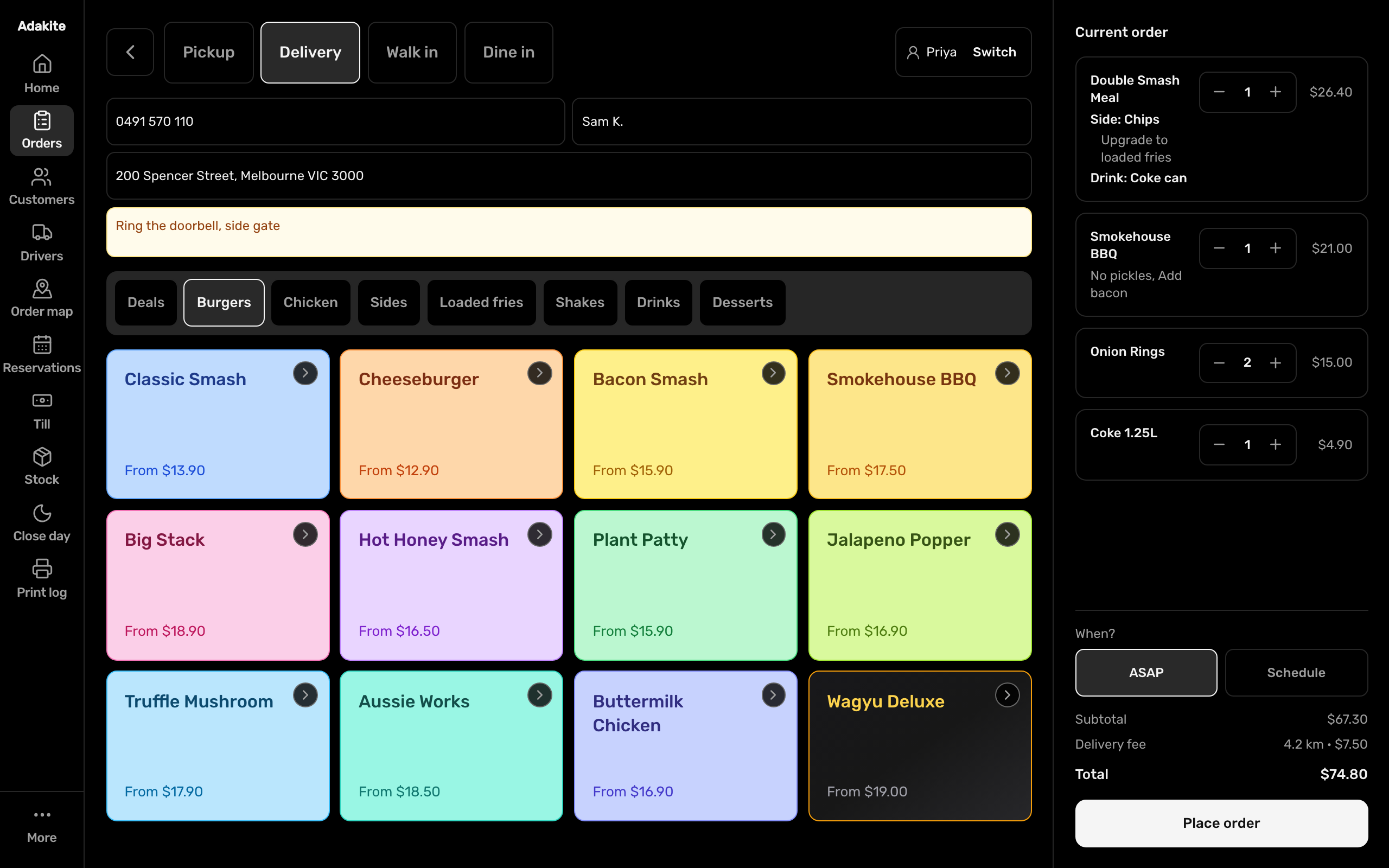Edit the delivery note field
This screenshot has width=1389, height=868.
click(x=569, y=232)
